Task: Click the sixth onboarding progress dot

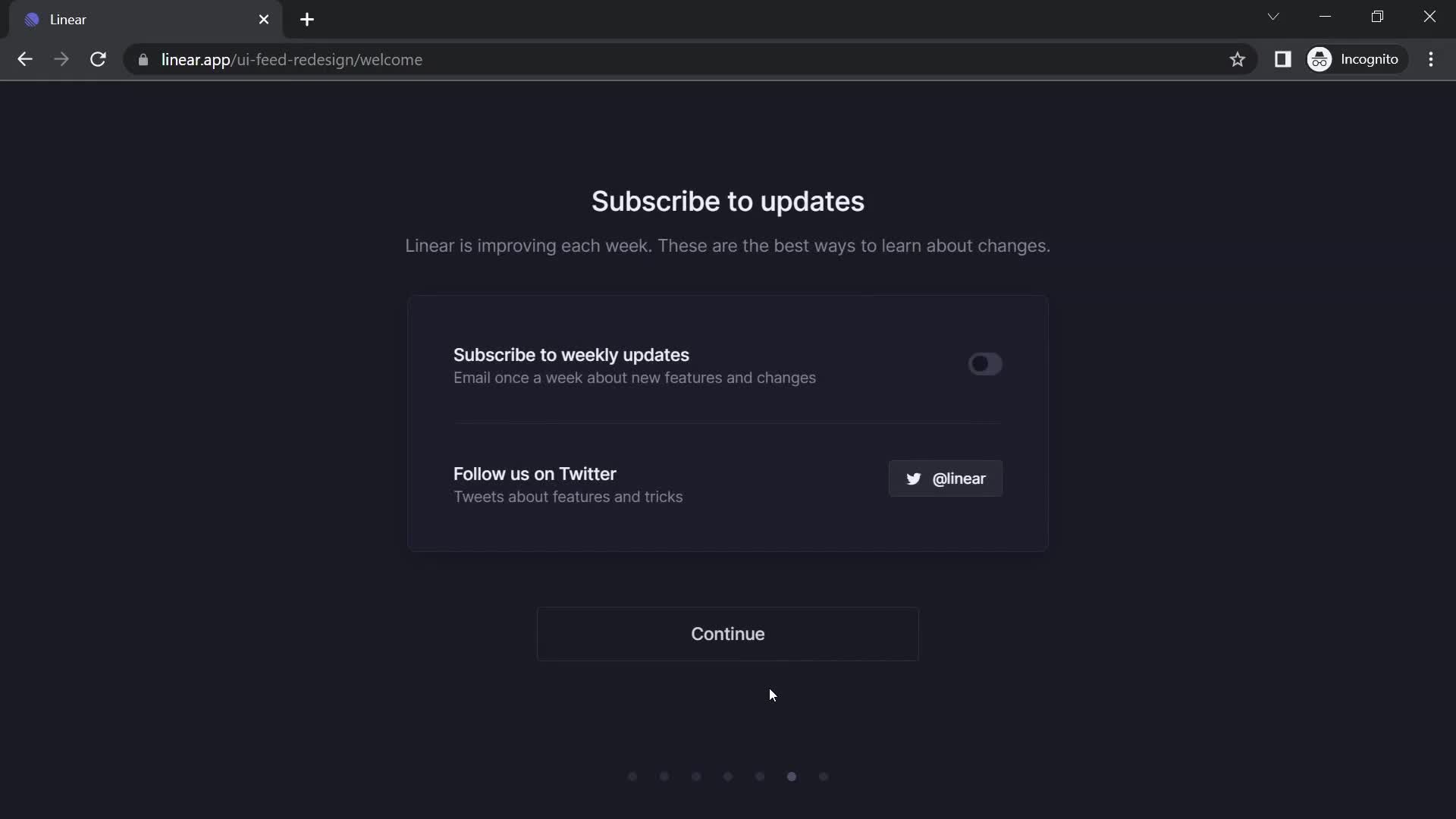Action: coord(791,776)
